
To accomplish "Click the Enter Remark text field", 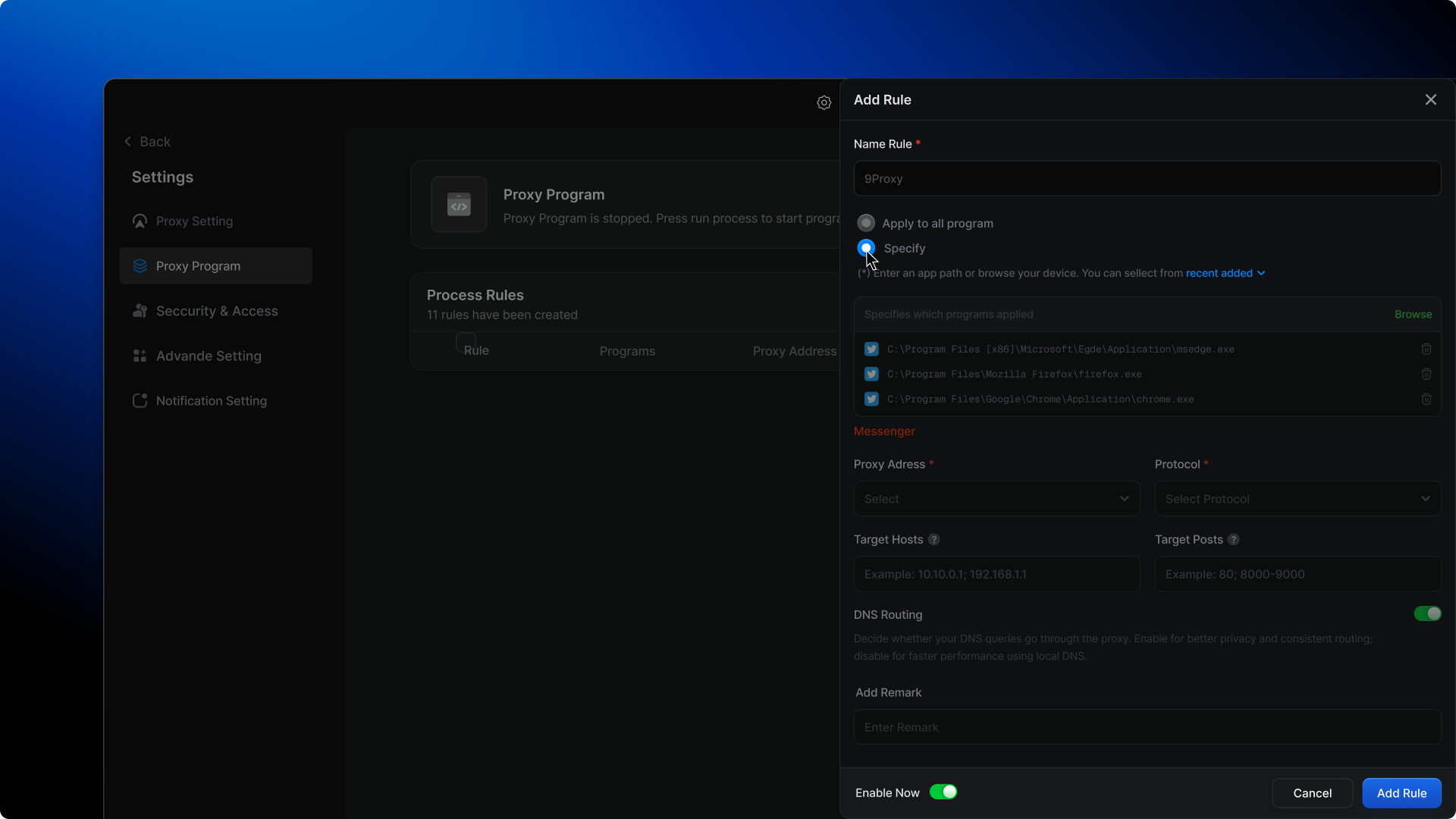I will 1147,727.
